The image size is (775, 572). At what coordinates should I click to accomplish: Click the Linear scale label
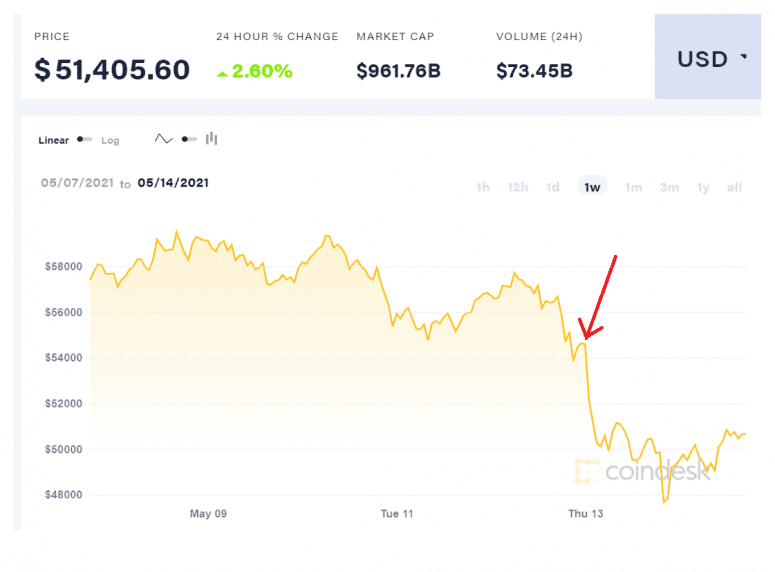54,141
